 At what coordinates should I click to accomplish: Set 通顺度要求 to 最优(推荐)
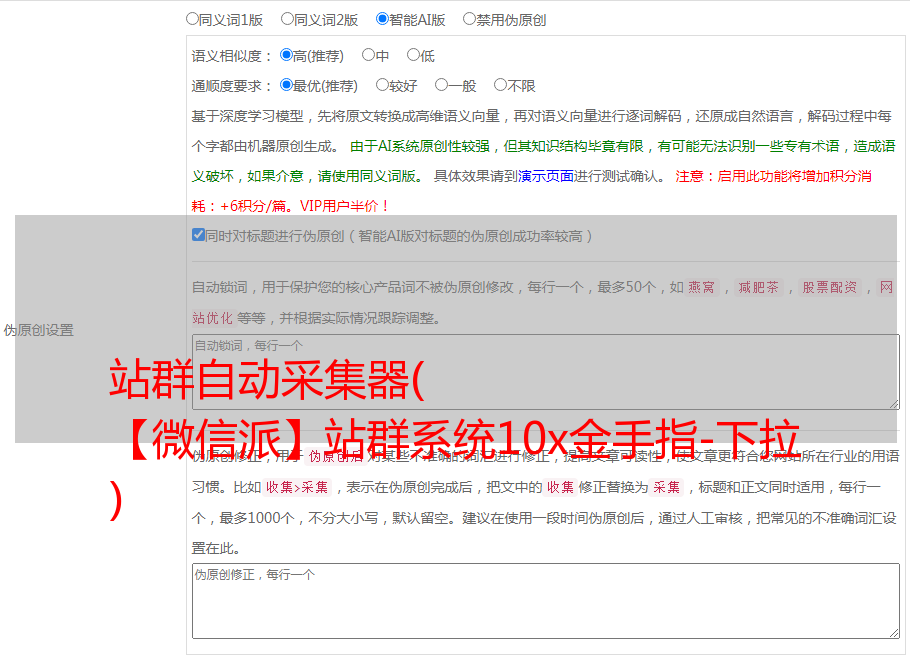click(x=286, y=85)
